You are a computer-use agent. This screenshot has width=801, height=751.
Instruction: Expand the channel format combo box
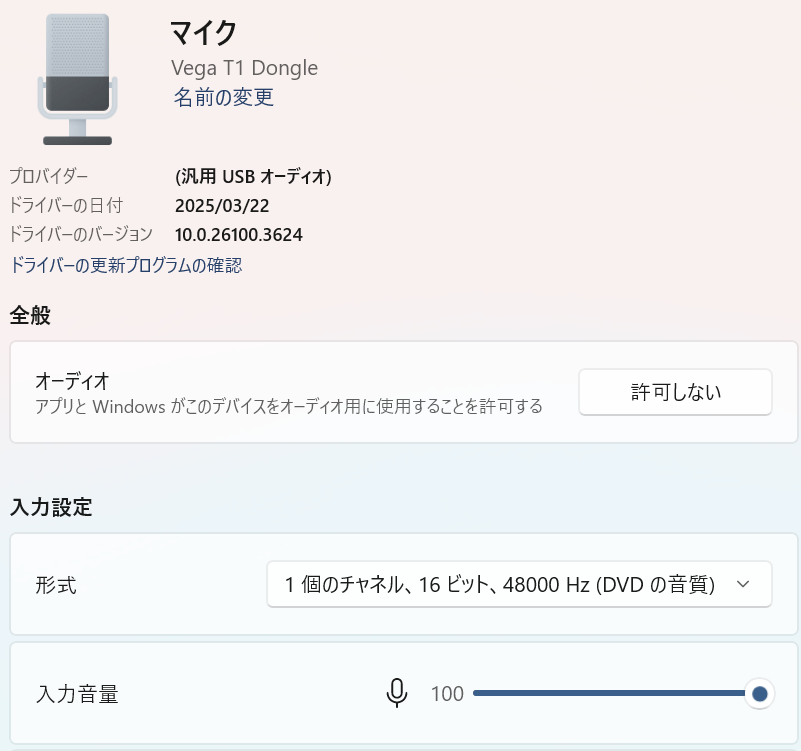[x=519, y=585]
